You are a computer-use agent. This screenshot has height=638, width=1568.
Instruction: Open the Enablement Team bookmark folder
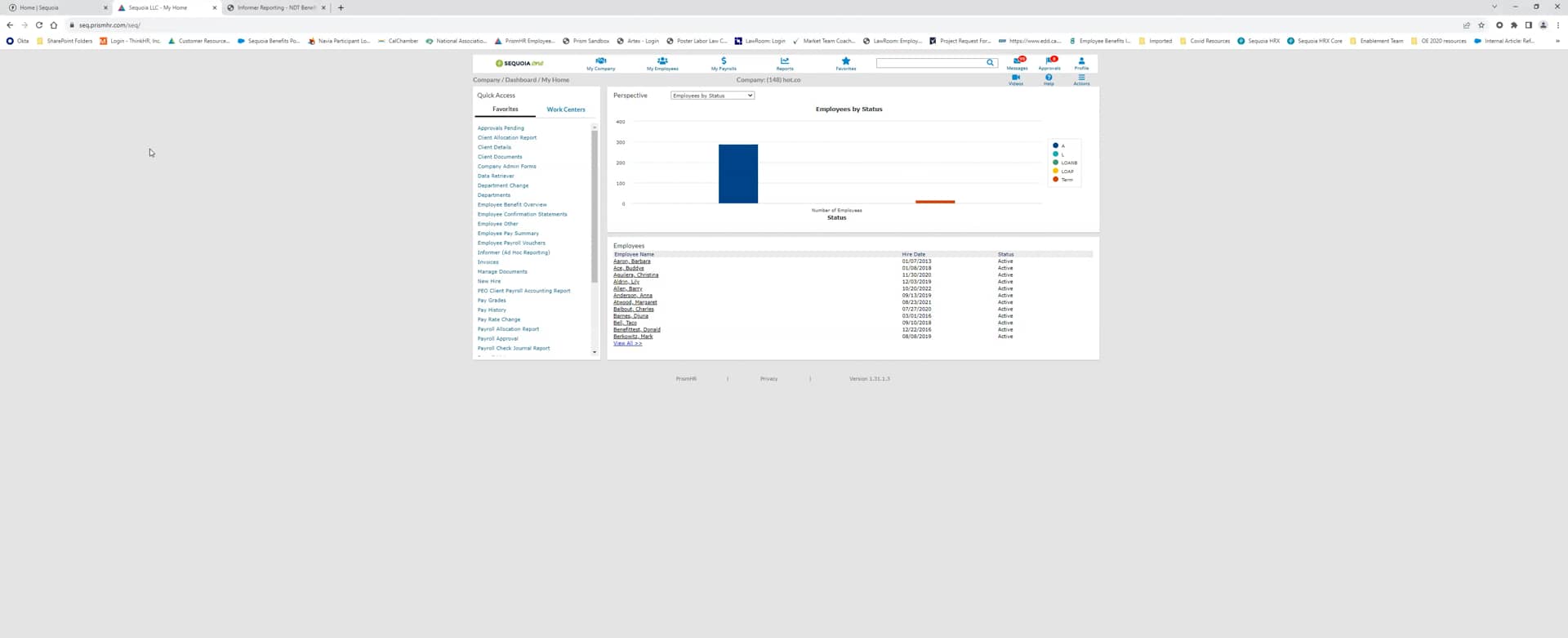(x=1376, y=41)
